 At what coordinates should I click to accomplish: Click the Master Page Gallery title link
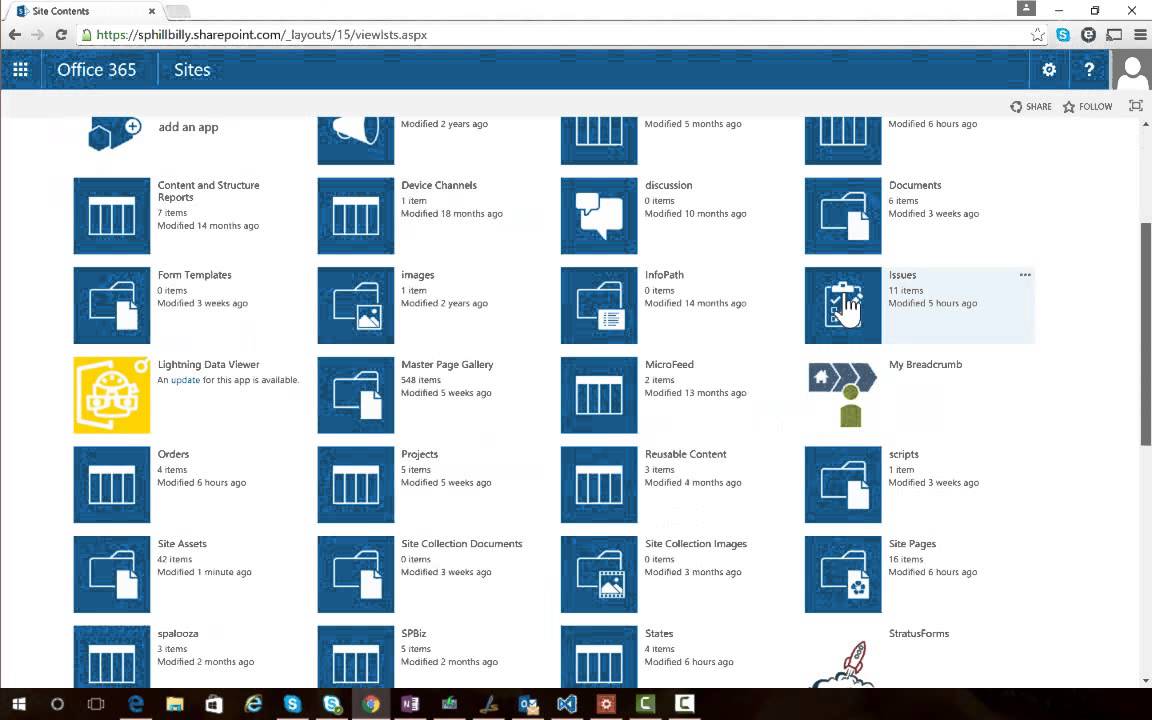(x=447, y=364)
